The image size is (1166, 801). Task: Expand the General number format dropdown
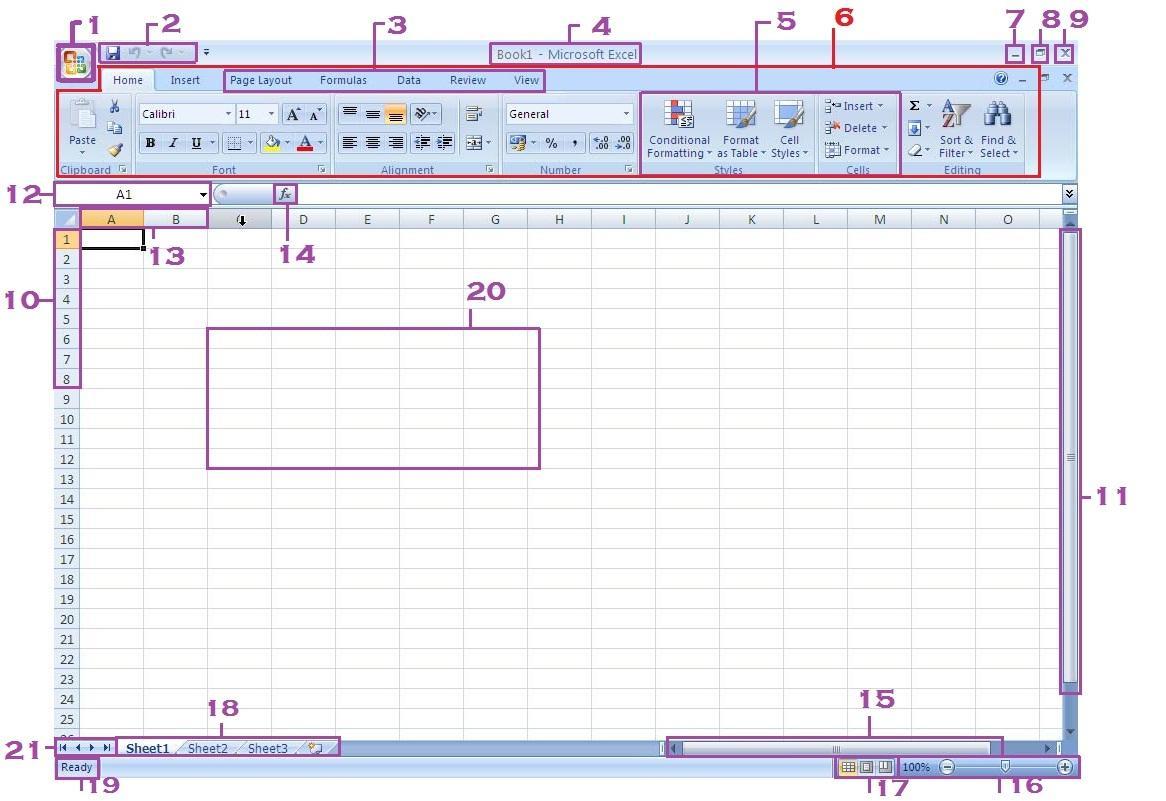pyautogui.click(x=626, y=114)
